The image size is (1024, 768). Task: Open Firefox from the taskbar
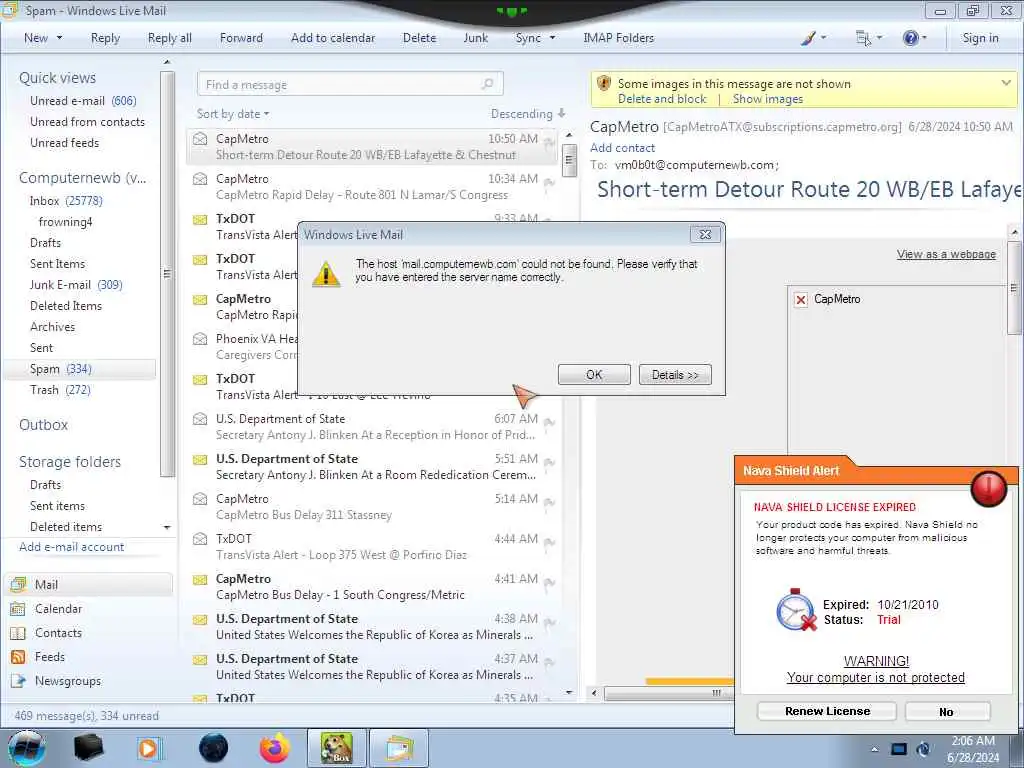[274, 748]
